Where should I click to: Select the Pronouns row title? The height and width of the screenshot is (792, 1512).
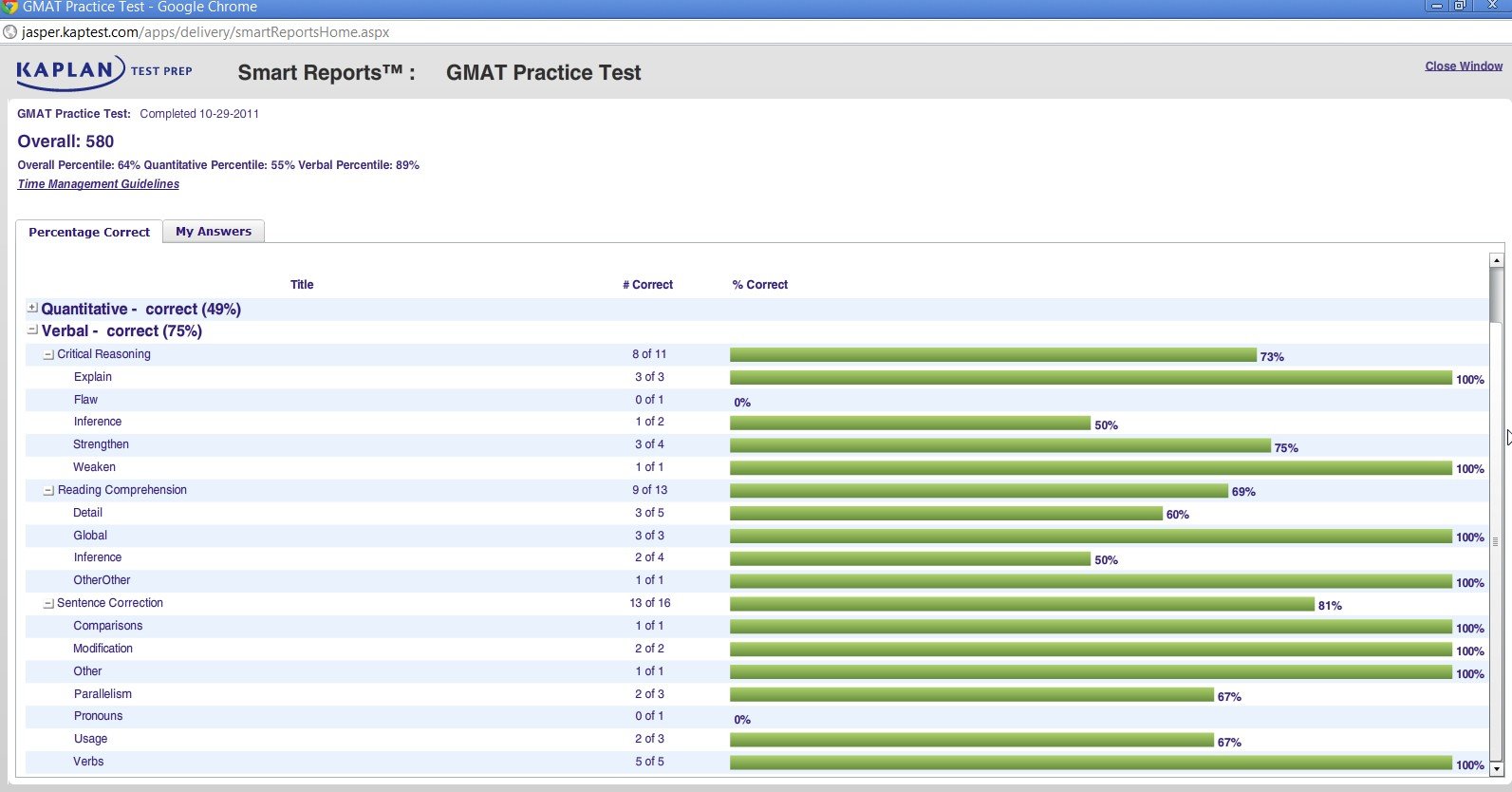[98, 716]
